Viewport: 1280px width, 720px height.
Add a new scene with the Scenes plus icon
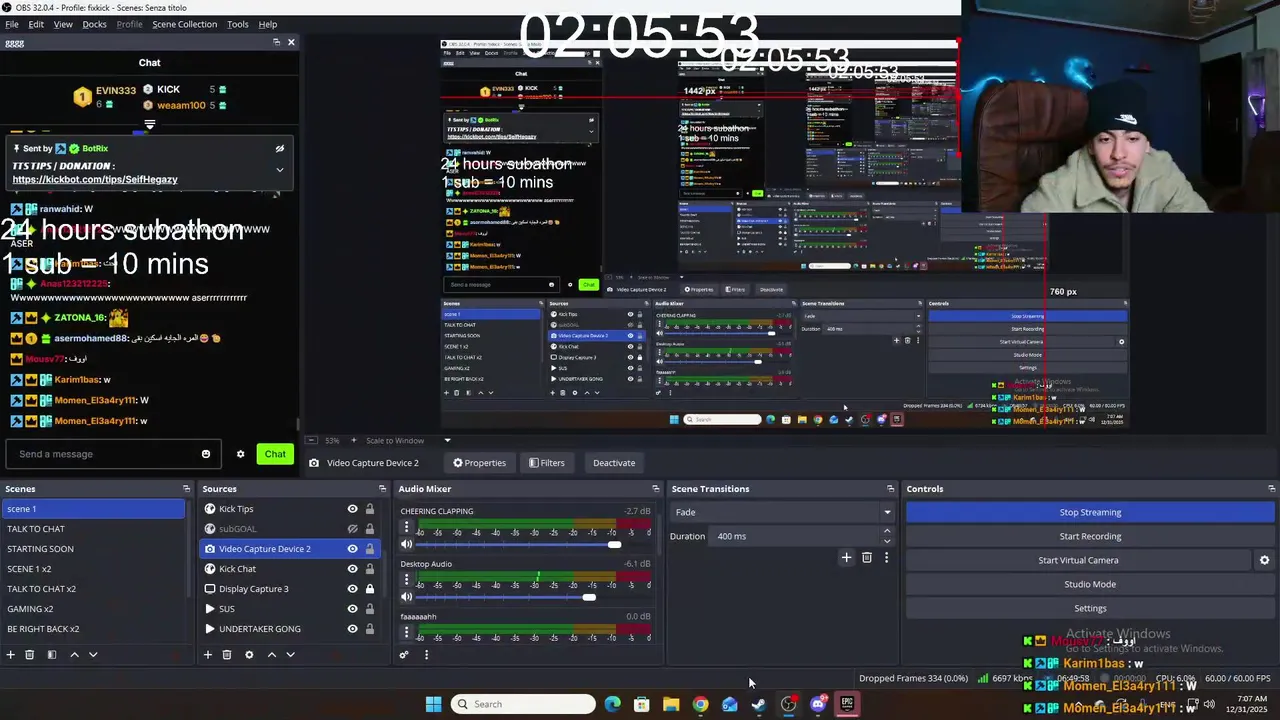[x=11, y=655]
